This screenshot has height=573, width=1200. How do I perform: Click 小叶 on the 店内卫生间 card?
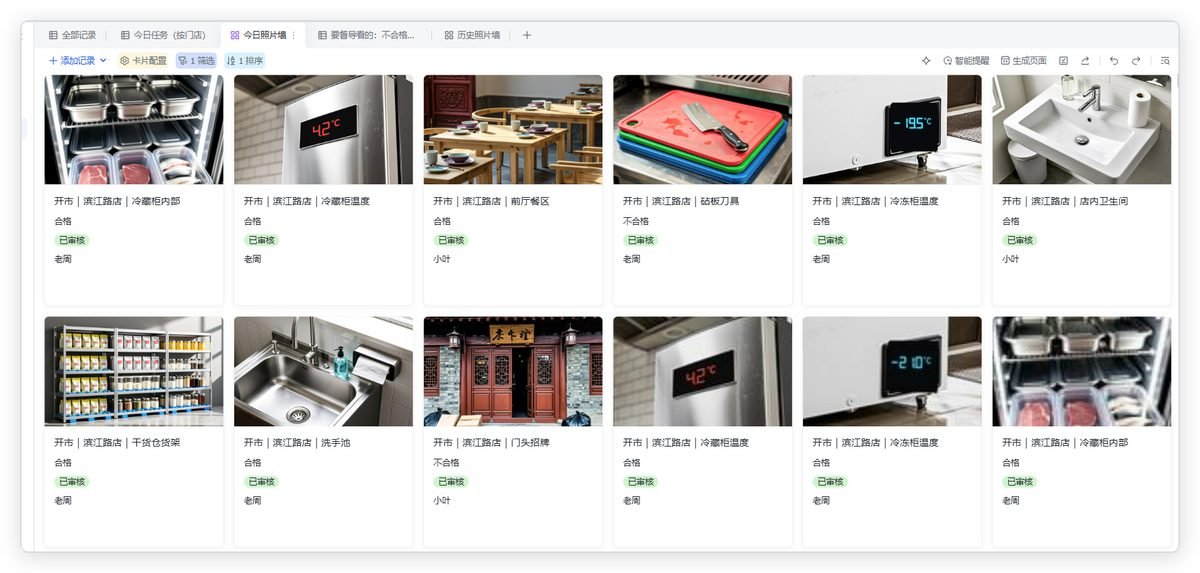[x=1011, y=259]
